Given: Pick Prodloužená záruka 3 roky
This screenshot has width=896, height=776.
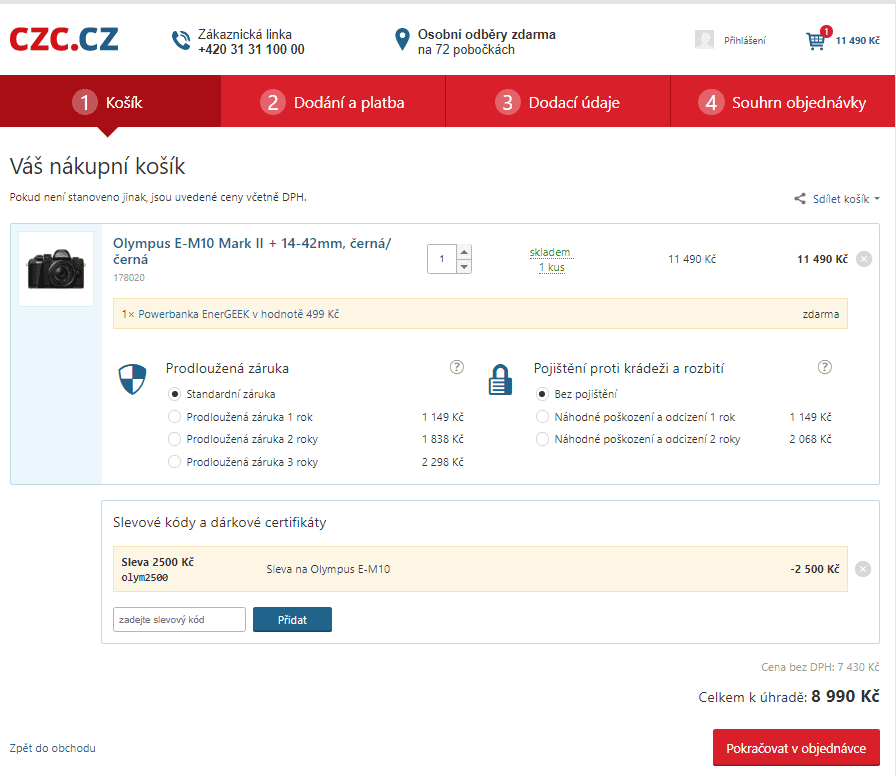Looking at the screenshot, I should coord(174,462).
